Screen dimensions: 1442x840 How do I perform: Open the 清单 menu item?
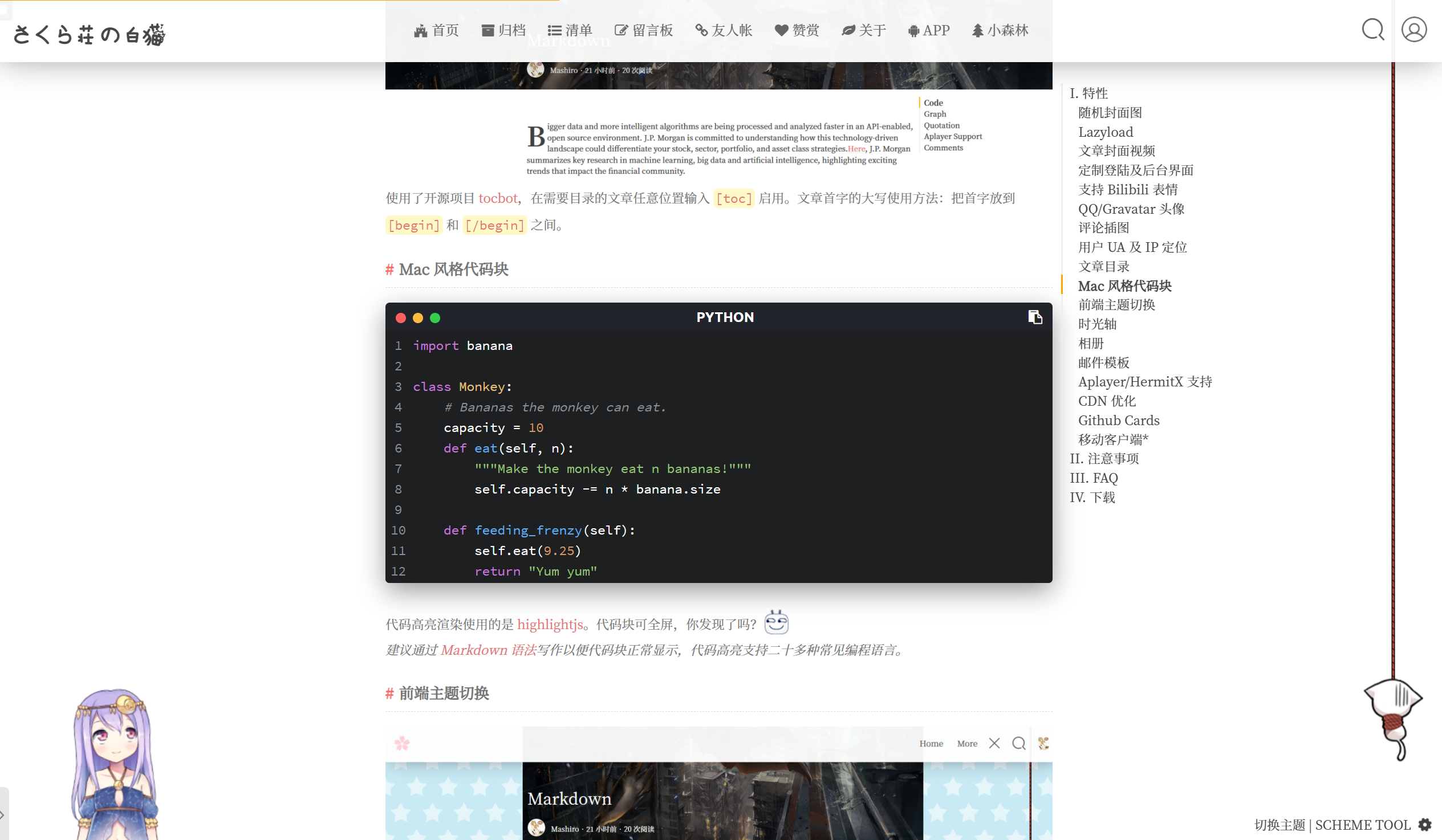click(x=571, y=30)
